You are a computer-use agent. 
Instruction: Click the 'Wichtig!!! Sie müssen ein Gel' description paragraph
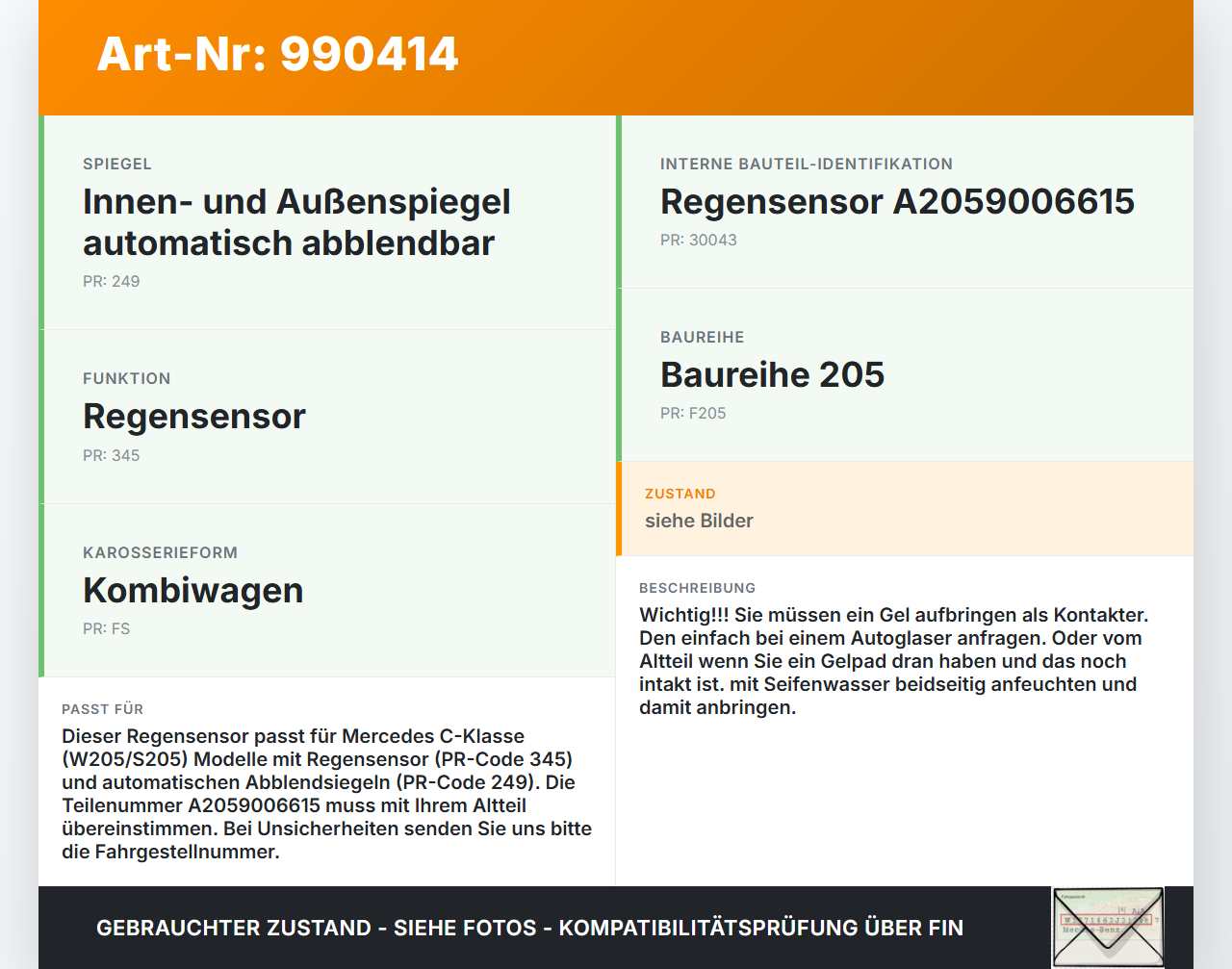(x=894, y=661)
